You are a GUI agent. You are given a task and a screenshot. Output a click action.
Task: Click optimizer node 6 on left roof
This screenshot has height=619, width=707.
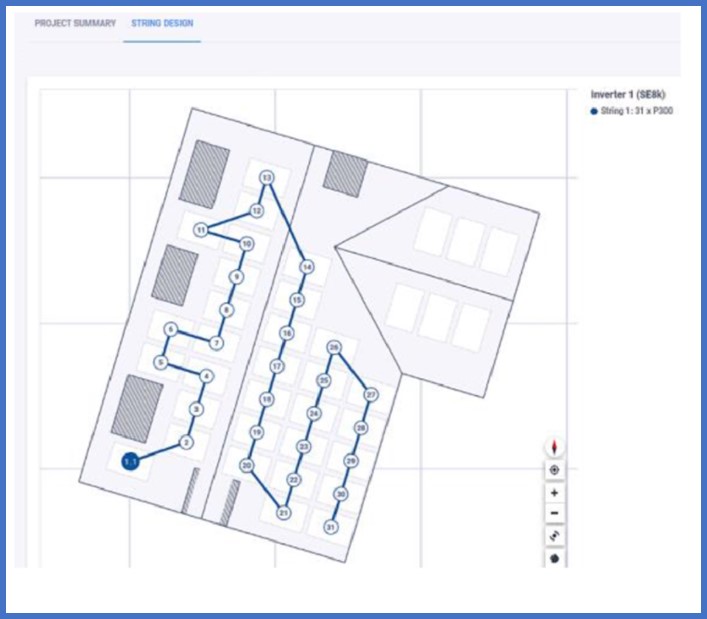pos(171,329)
